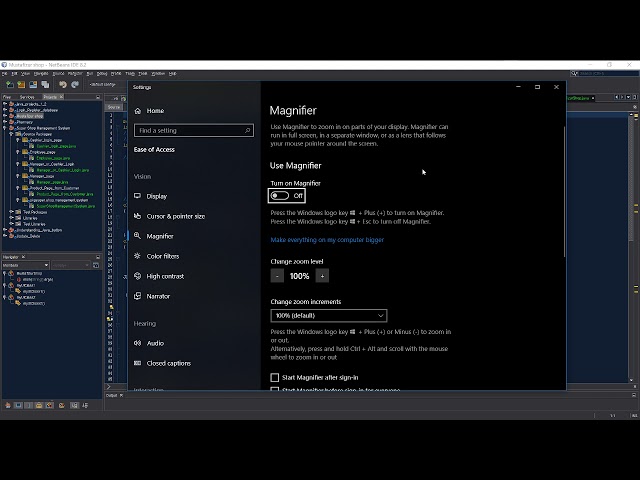
Task: Click the Quick Search magnifier icon in NetBeans
Action: coord(574,73)
